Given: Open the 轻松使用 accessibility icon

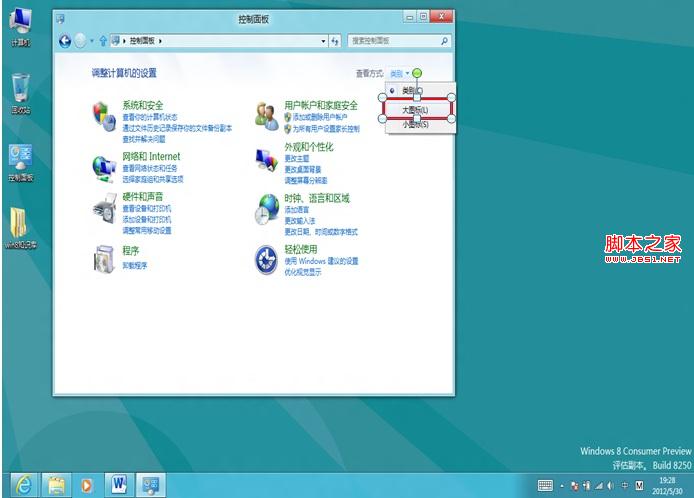Looking at the screenshot, I should point(266,259).
